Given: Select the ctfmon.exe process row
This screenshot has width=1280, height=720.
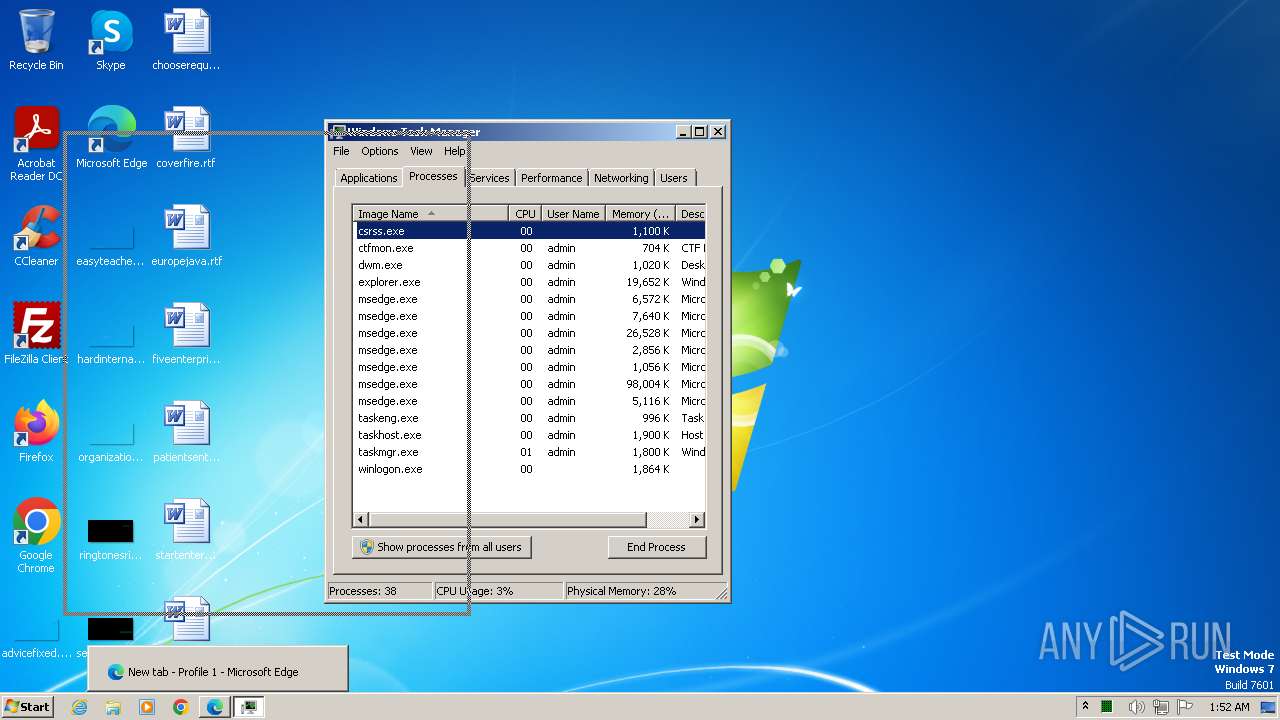Looking at the screenshot, I should coord(529,248).
